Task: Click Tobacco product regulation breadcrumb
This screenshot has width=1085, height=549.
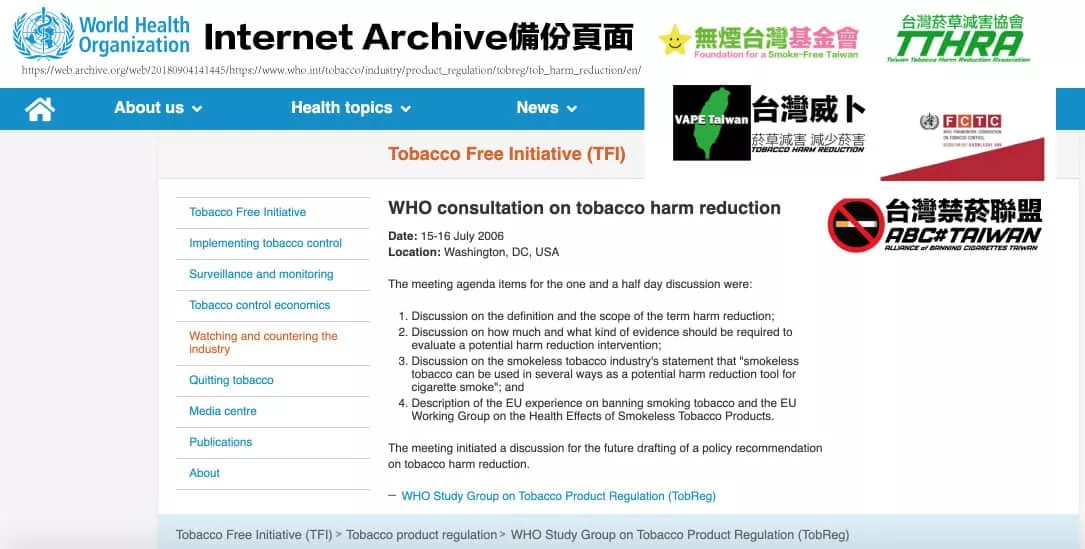Action: click(421, 534)
